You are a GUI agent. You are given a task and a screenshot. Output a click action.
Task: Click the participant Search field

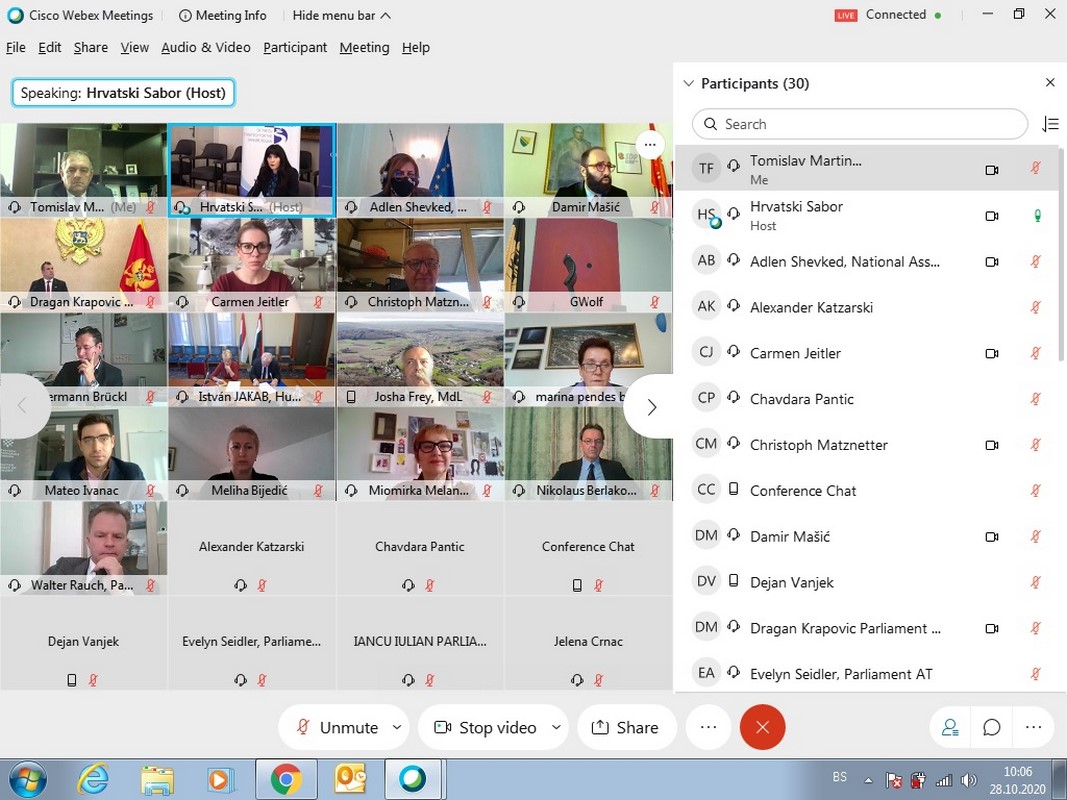(860, 124)
